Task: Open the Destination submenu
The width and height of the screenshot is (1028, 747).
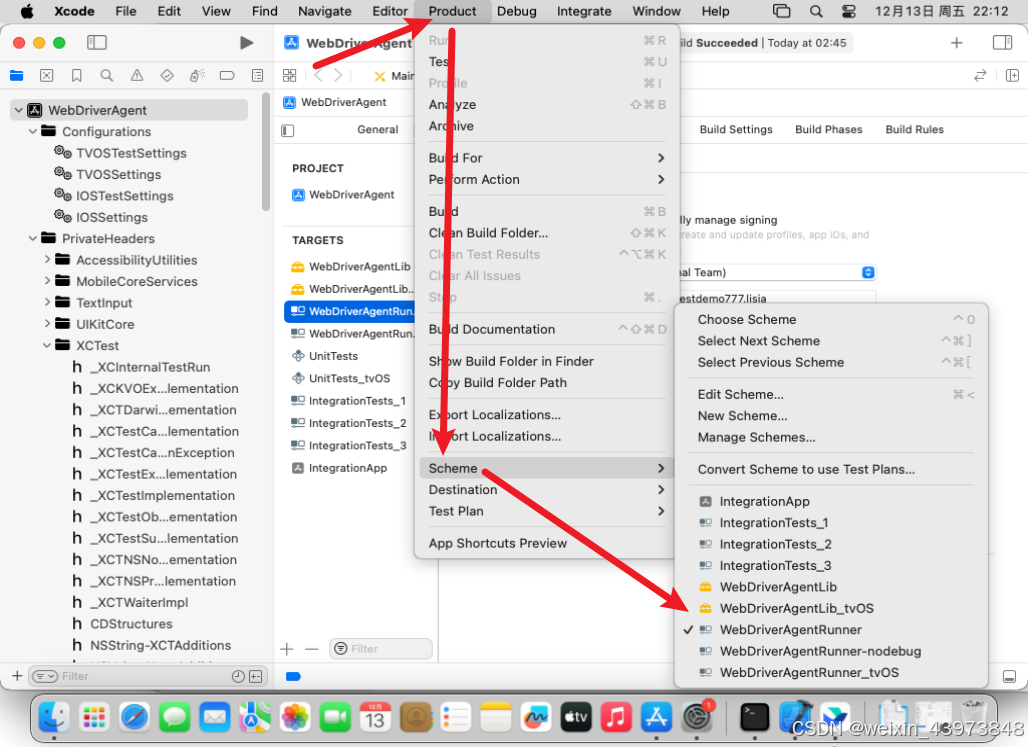Action: click(x=545, y=490)
